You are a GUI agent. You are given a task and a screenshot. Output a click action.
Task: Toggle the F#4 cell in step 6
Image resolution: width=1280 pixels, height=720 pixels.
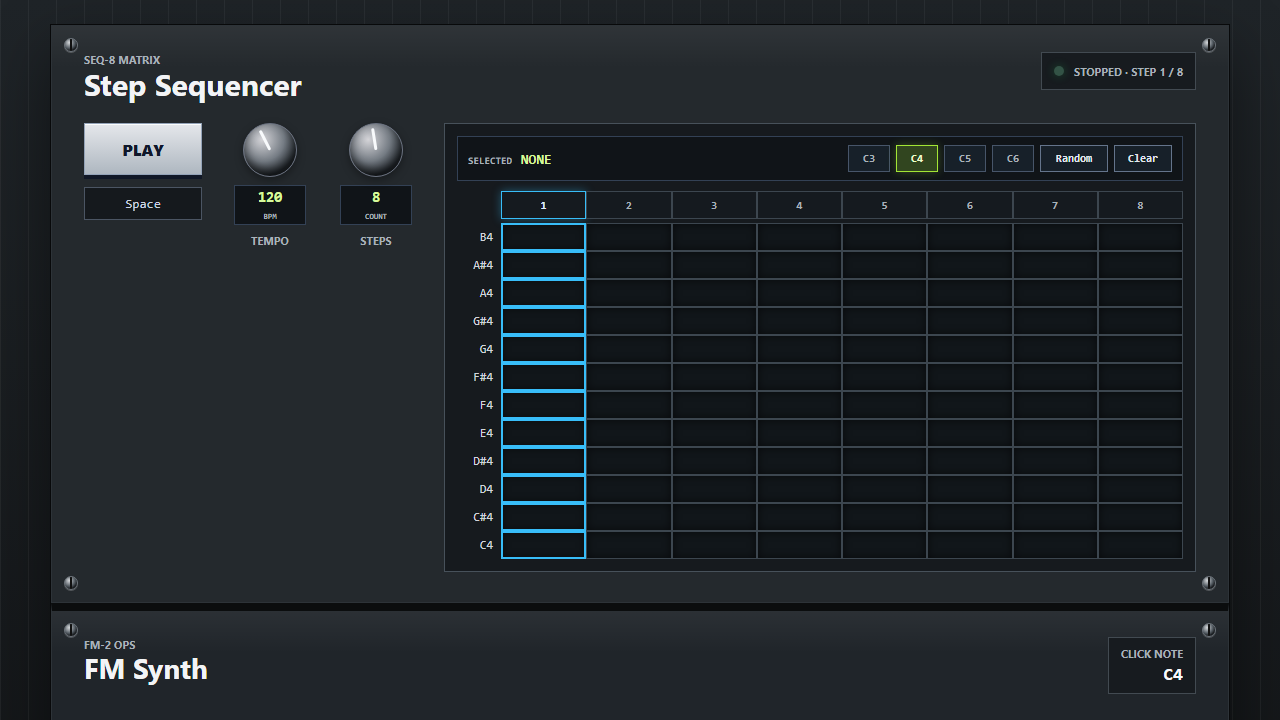pyautogui.click(x=970, y=377)
